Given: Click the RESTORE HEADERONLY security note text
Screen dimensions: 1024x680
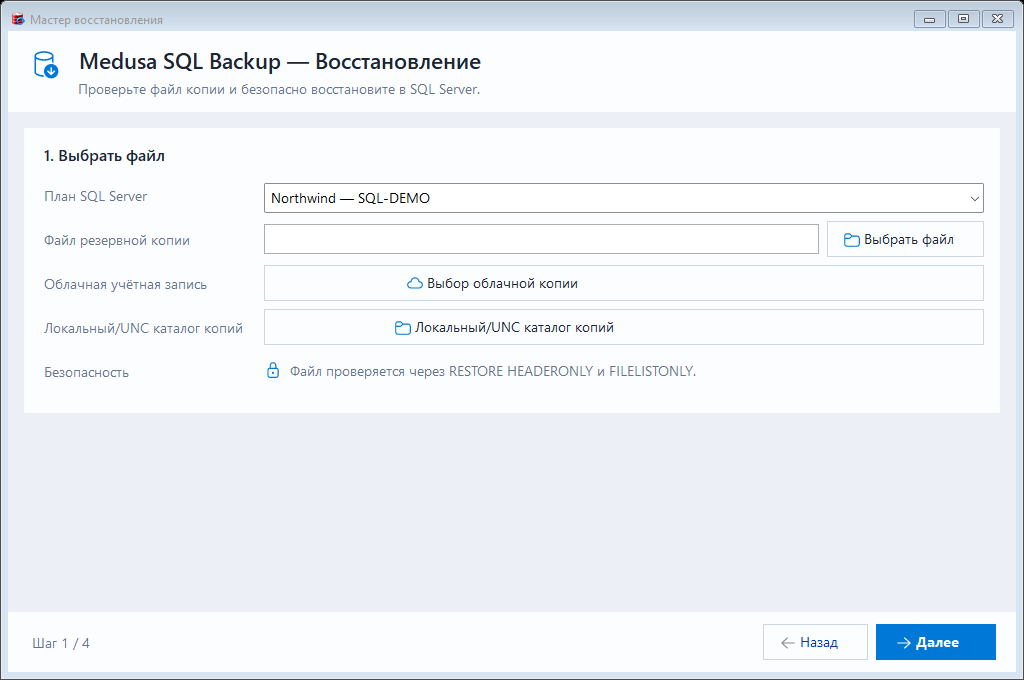Looking at the screenshot, I should click(x=493, y=371).
